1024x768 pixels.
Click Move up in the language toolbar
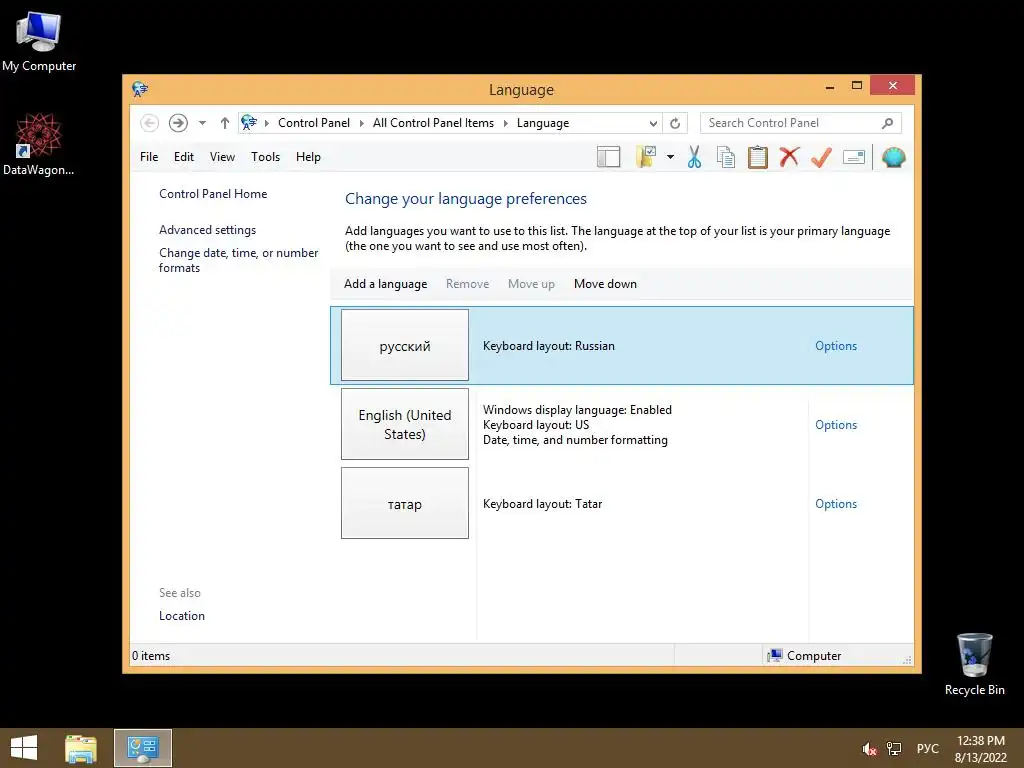coord(531,284)
